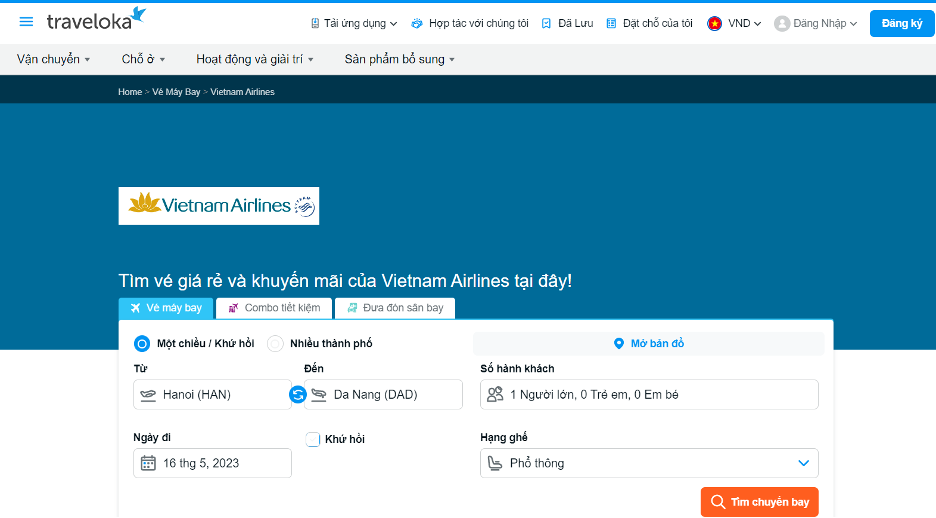Click the Traveloka logo

[96, 20]
